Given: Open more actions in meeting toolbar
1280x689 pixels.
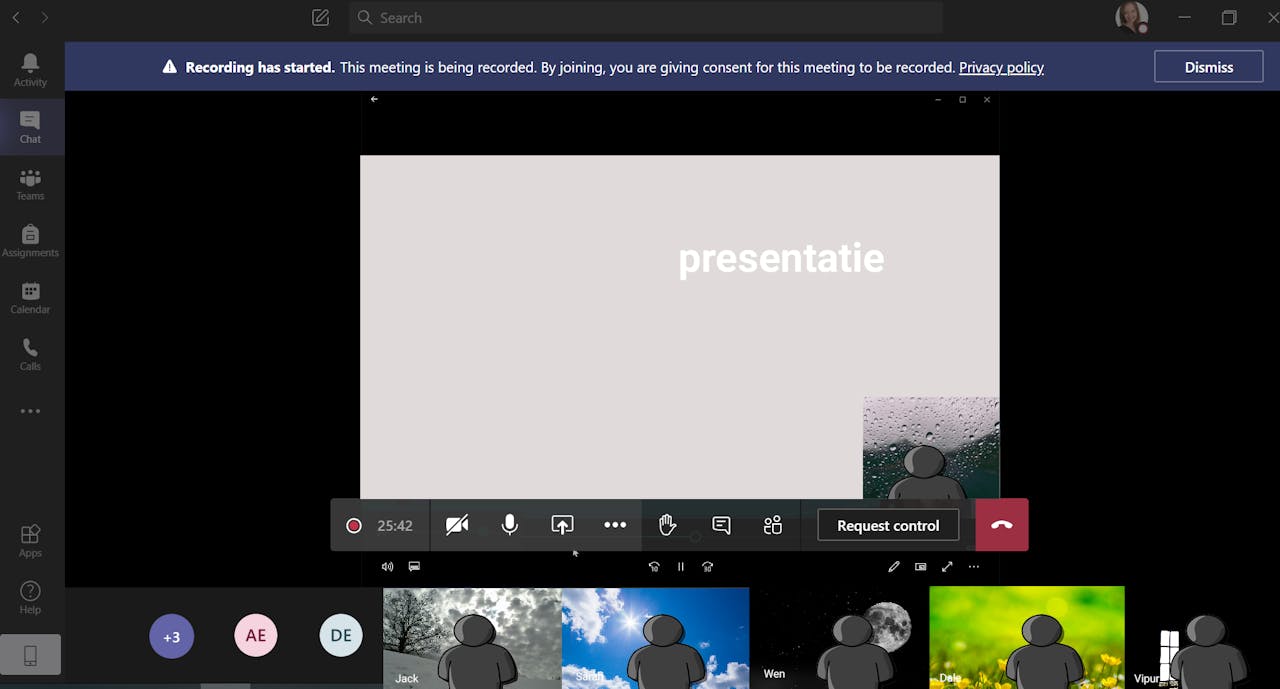Looking at the screenshot, I should tap(615, 525).
